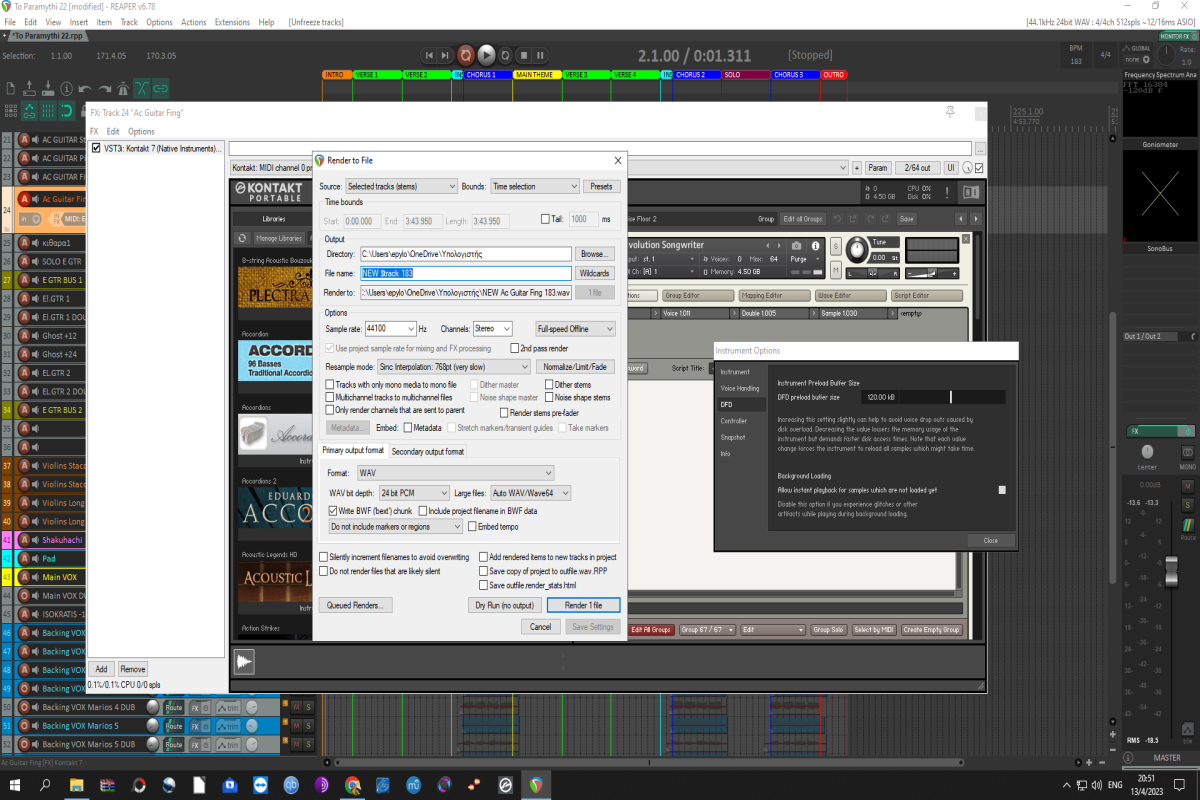Open the Source dropdown (Selected tracks stems)
1200x800 pixels.
point(401,186)
